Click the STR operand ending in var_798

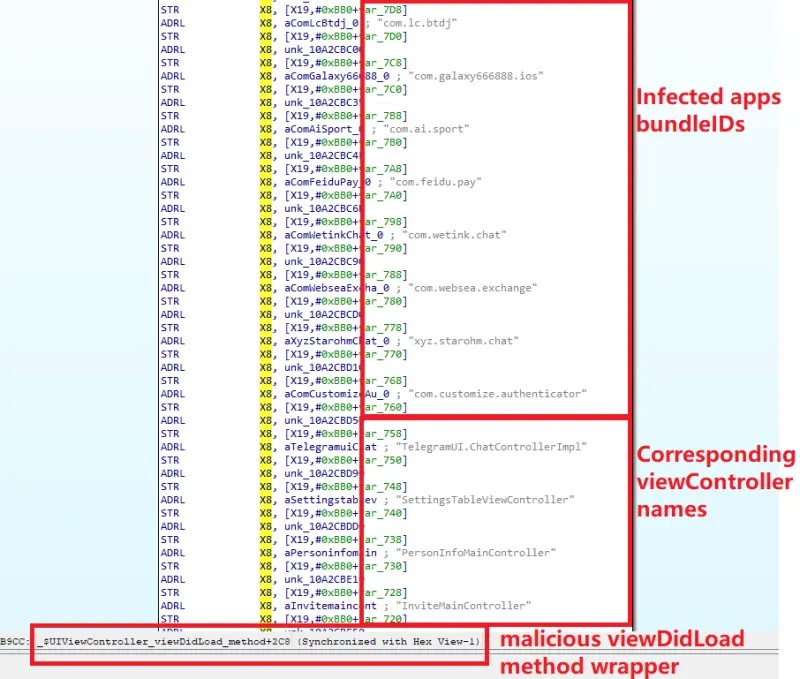346,222
